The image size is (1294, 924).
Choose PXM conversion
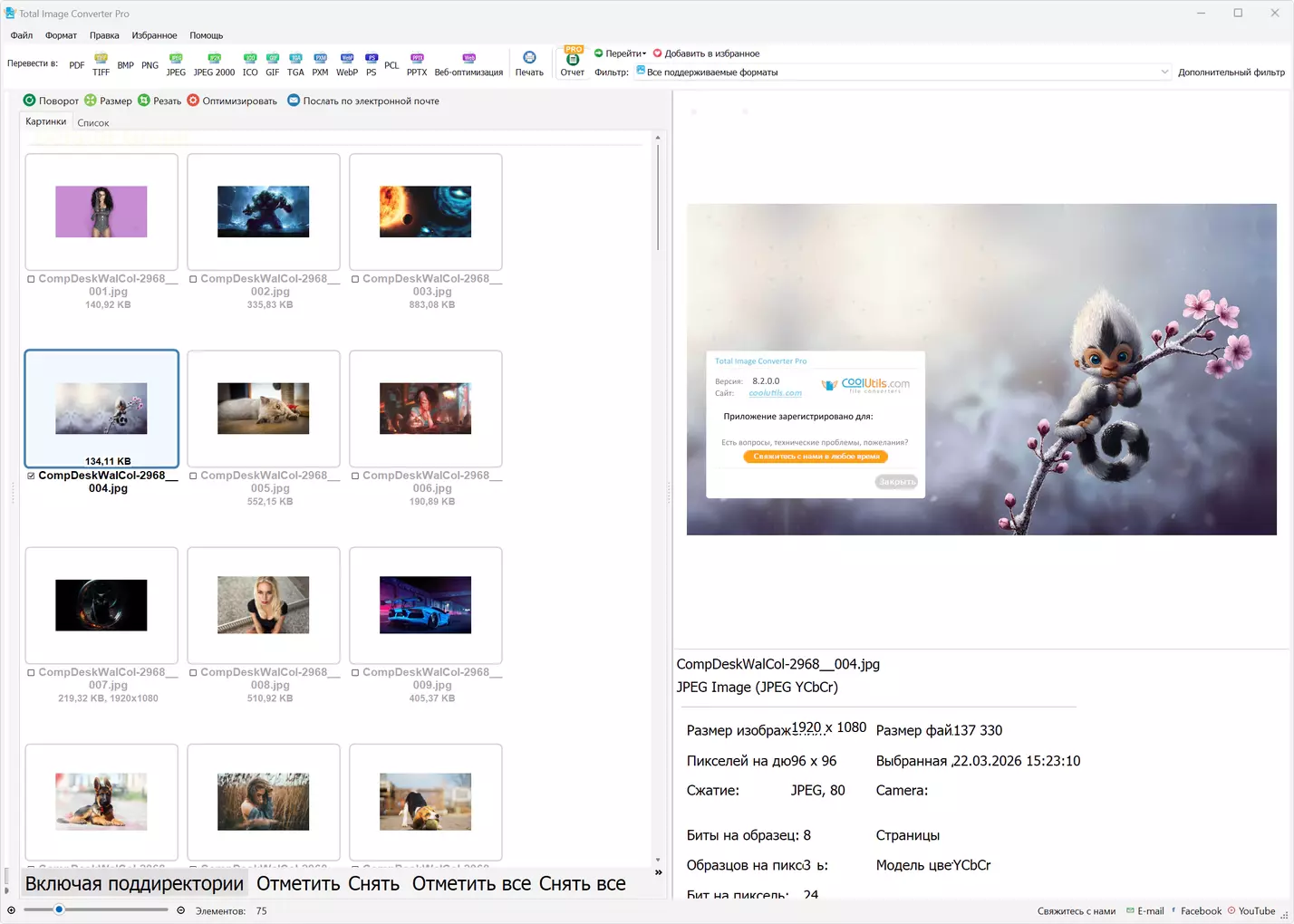[320, 65]
